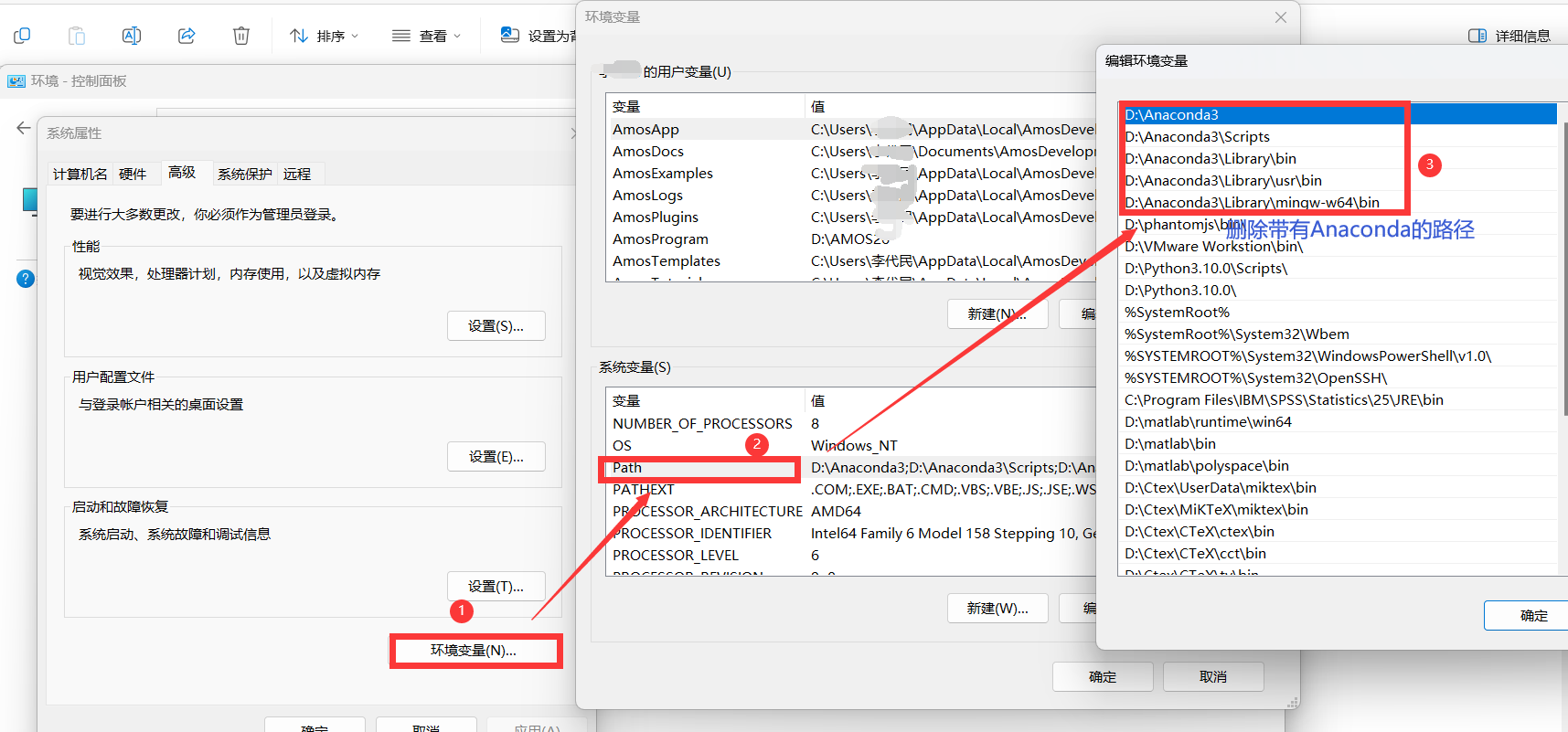This screenshot has width=1568, height=732.
Task: Close the 环境变量 dialog with X
Action: coord(1281,17)
